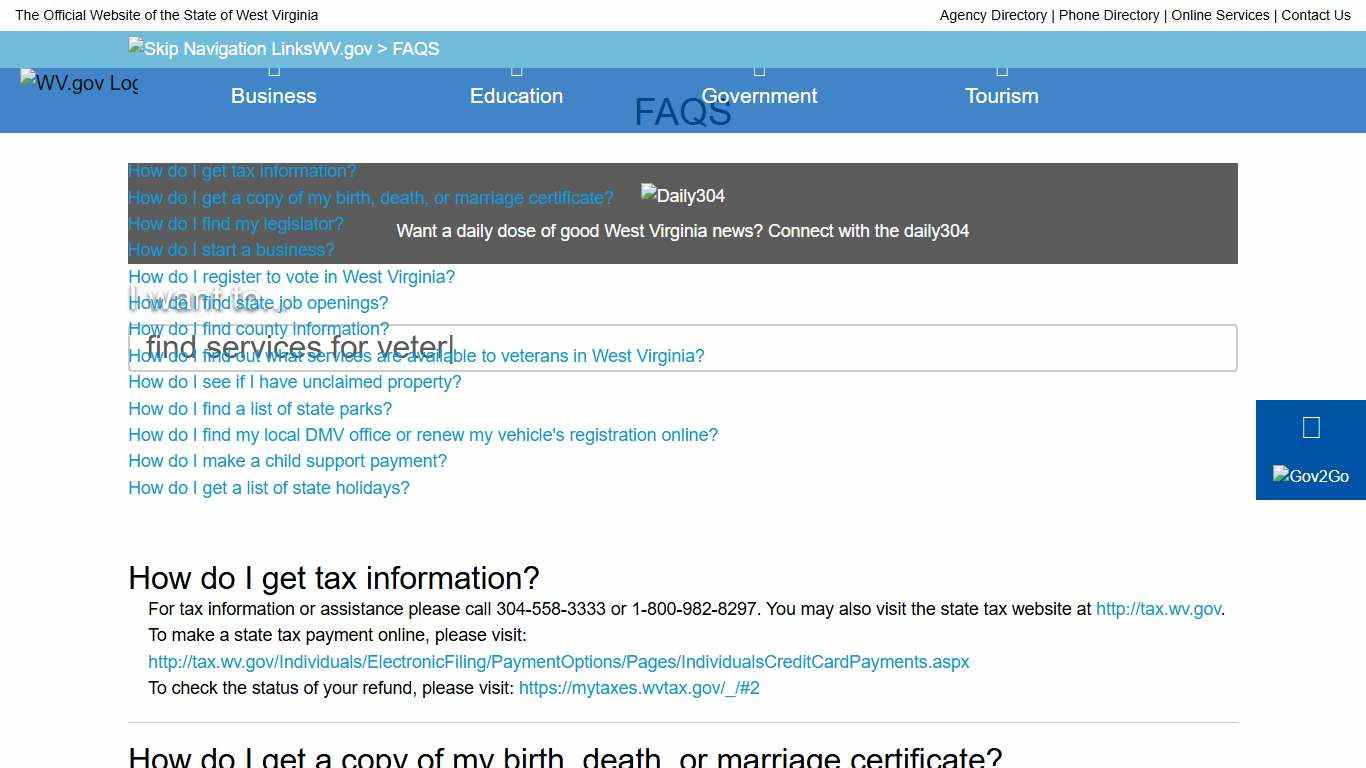Open the Education navigation menu
The height and width of the screenshot is (768, 1366).
click(516, 96)
